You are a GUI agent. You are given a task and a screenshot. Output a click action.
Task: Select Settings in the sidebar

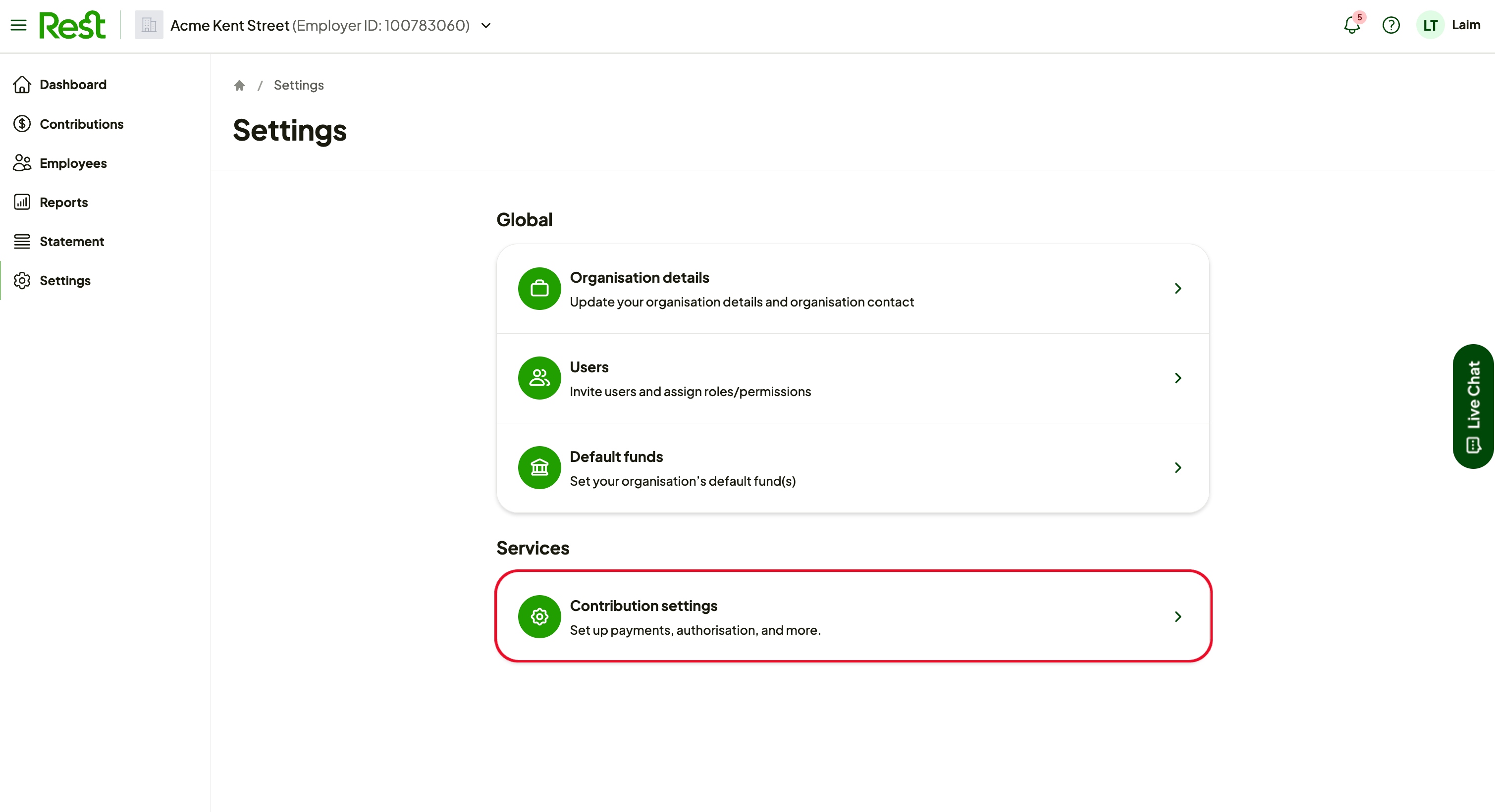point(65,281)
